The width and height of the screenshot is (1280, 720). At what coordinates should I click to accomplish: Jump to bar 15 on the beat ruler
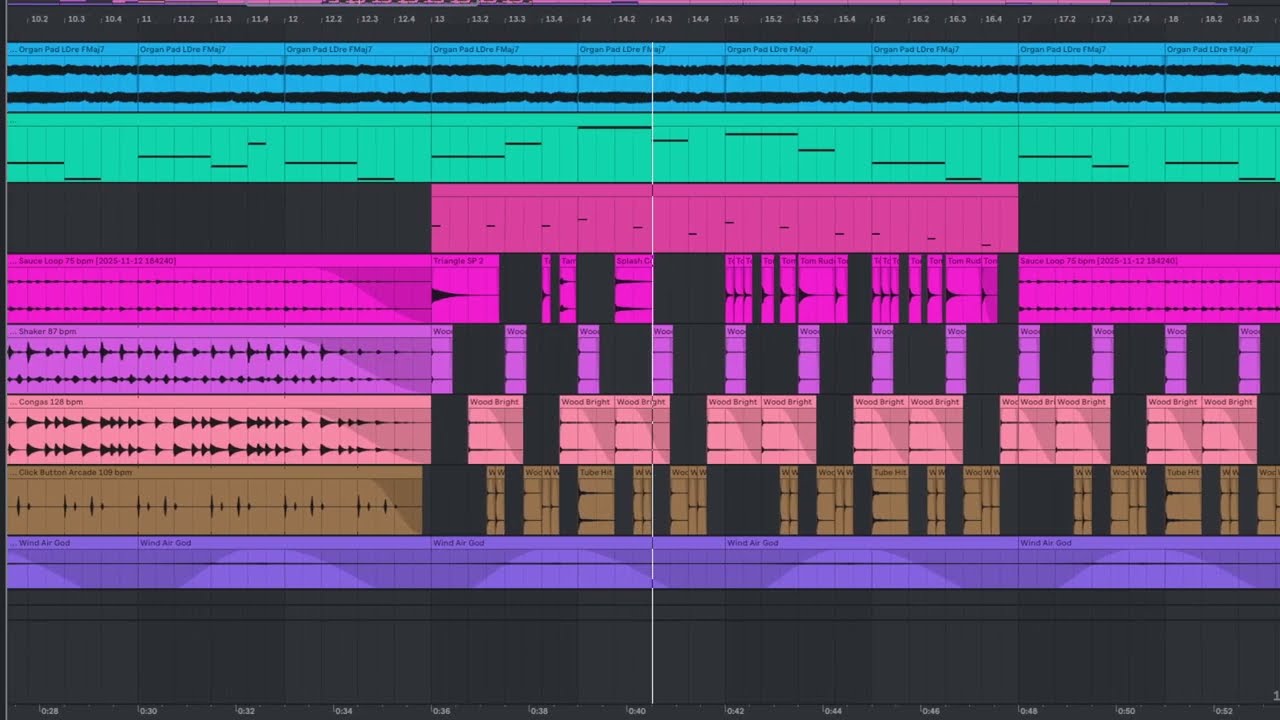[733, 19]
